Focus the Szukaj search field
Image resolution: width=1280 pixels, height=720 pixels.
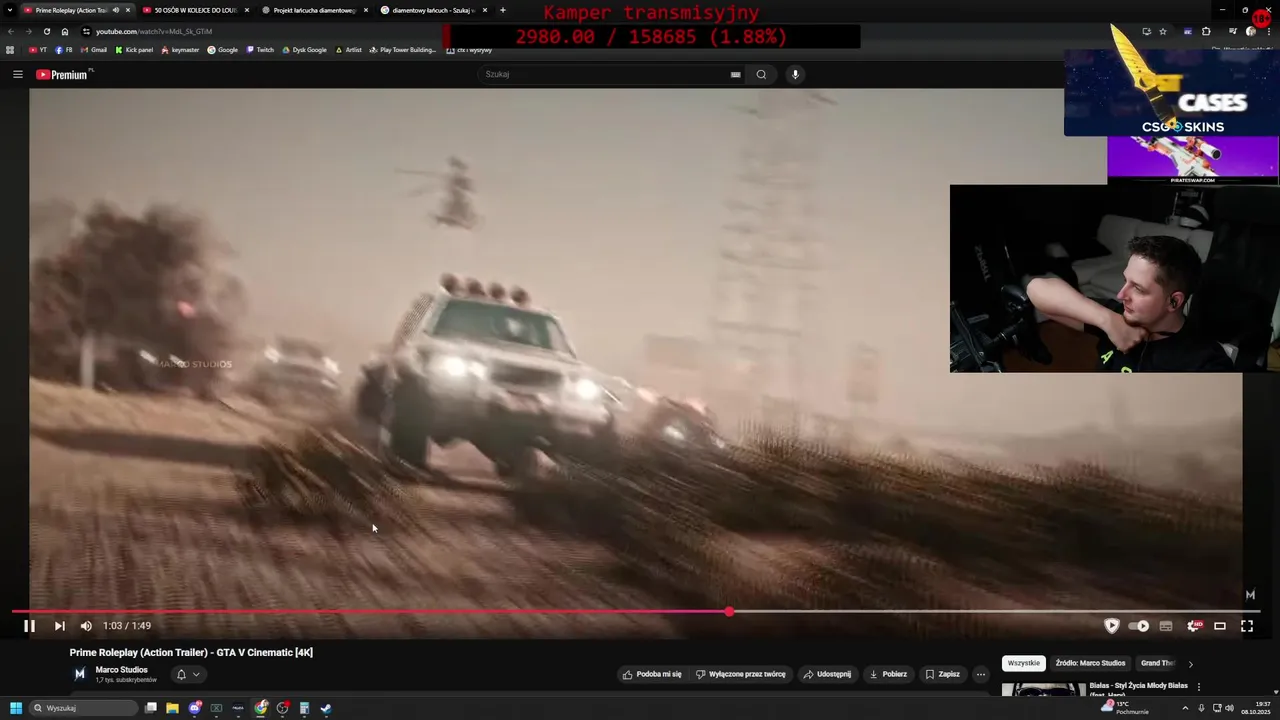pyautogui.click(x=605, y=74)
